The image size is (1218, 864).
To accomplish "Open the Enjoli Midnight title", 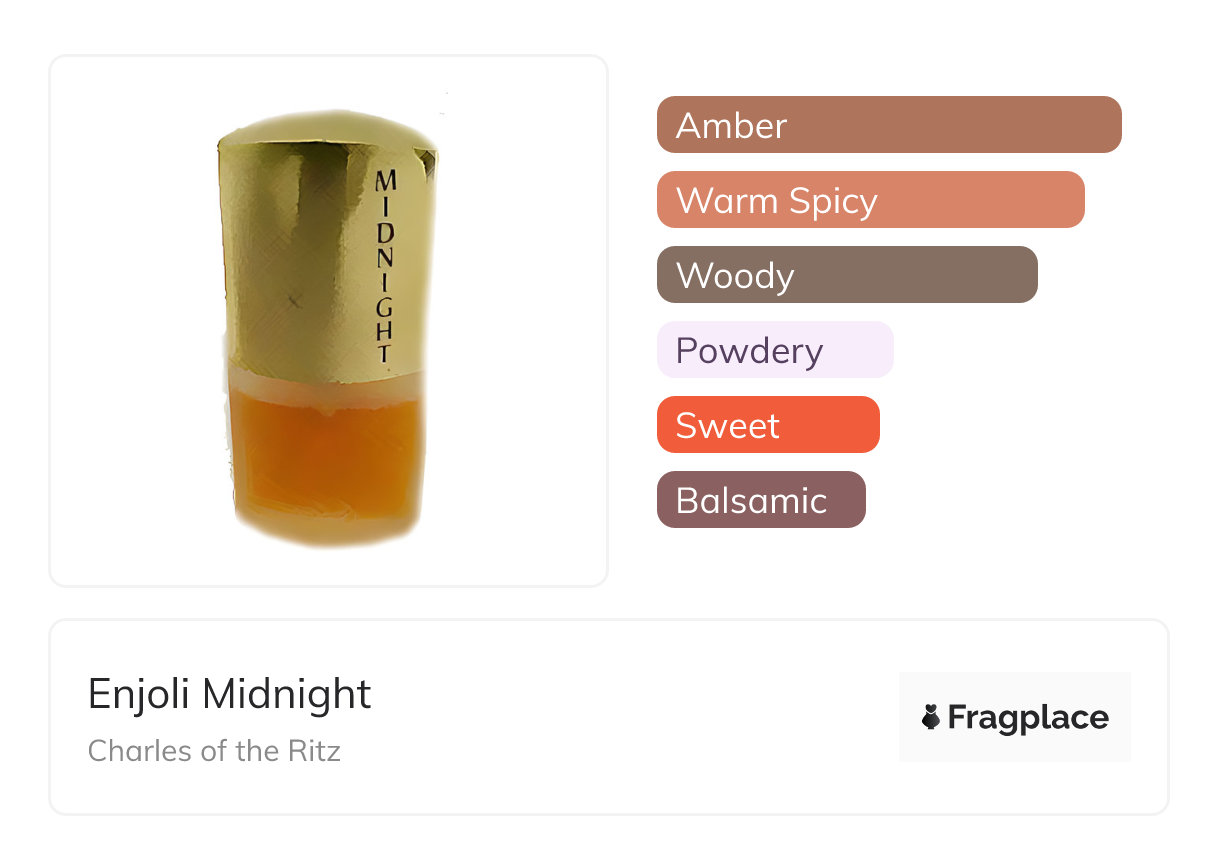I will 230,694.
